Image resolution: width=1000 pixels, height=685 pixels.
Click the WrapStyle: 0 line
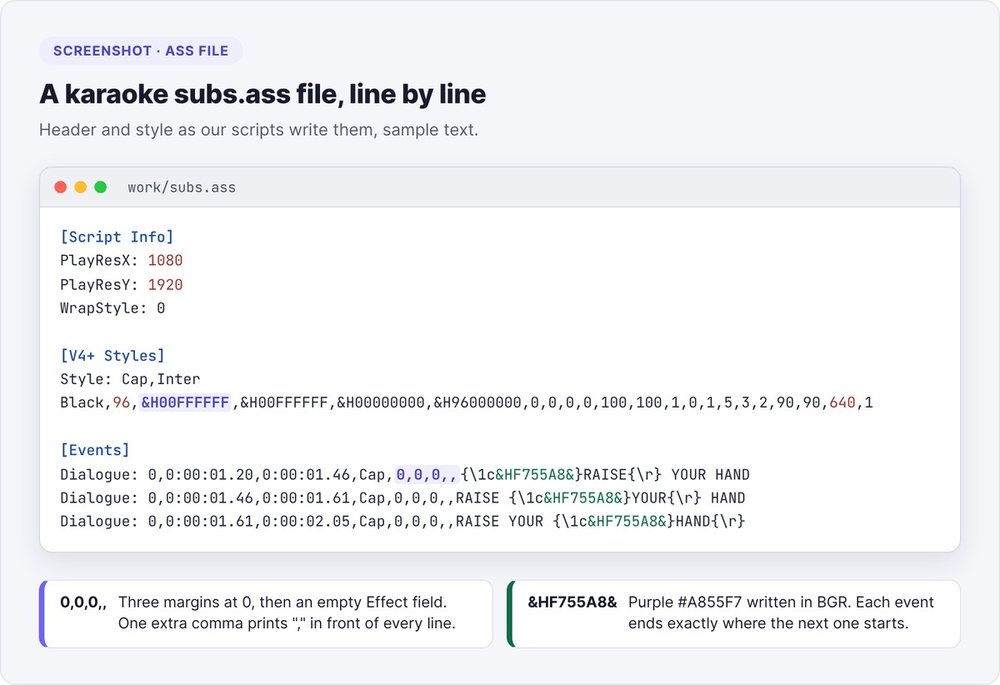[113, 308]
